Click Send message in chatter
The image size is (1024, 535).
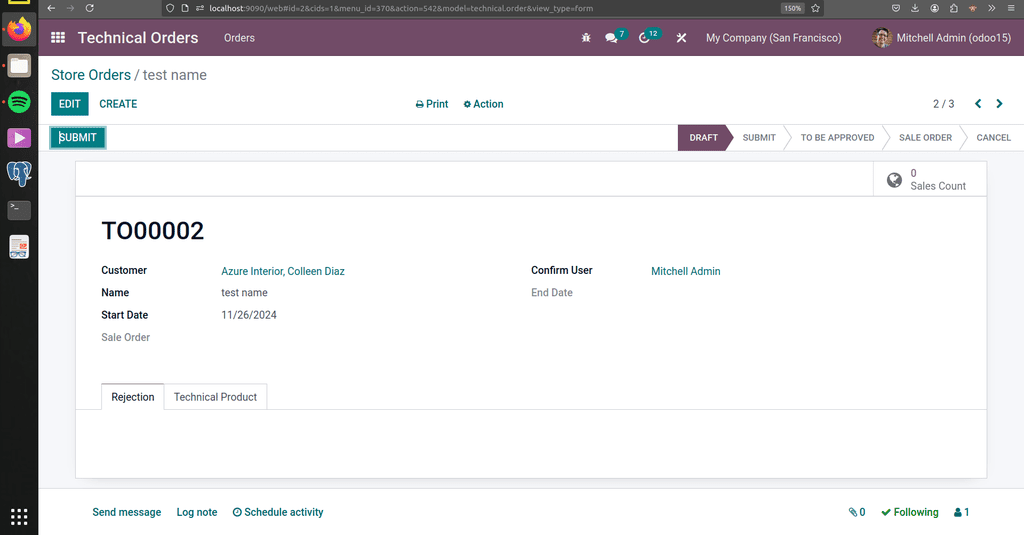[x=127, y=512]
